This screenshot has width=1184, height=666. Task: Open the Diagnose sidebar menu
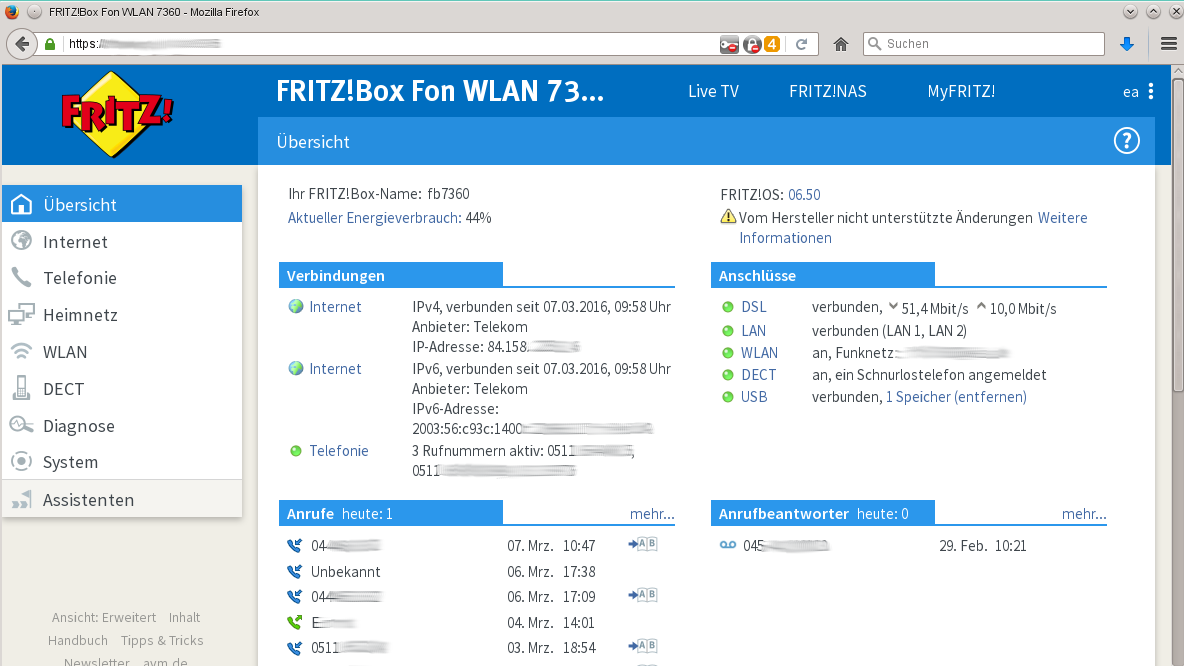(122, 425)
